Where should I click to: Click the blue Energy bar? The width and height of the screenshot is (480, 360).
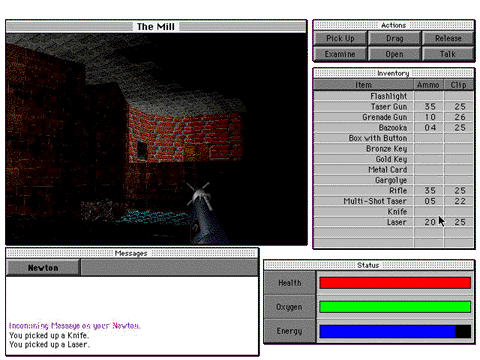[x=387, y=332]
